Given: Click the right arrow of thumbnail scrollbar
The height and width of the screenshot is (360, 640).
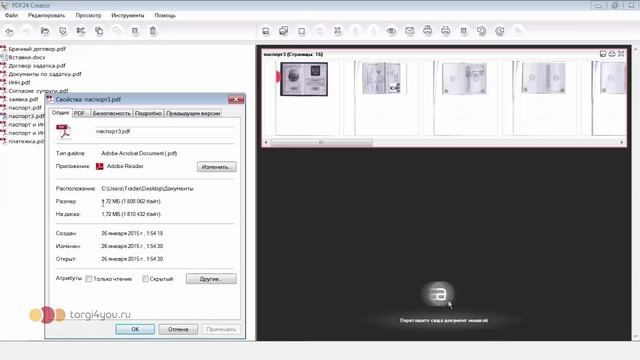Looking at the screenshot, I should point(622,142).
